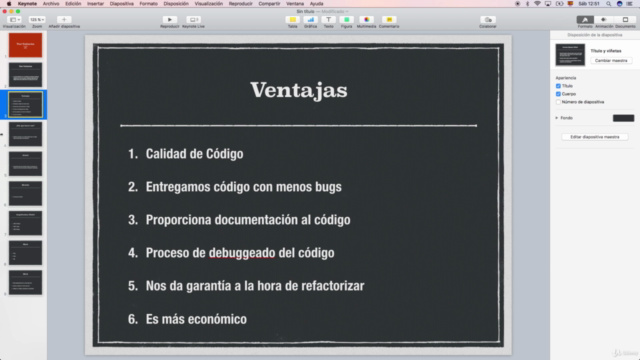The image size is (640, 360).
Task: Toggle the Cuerpo checkbox
Action: click(558, 94)
